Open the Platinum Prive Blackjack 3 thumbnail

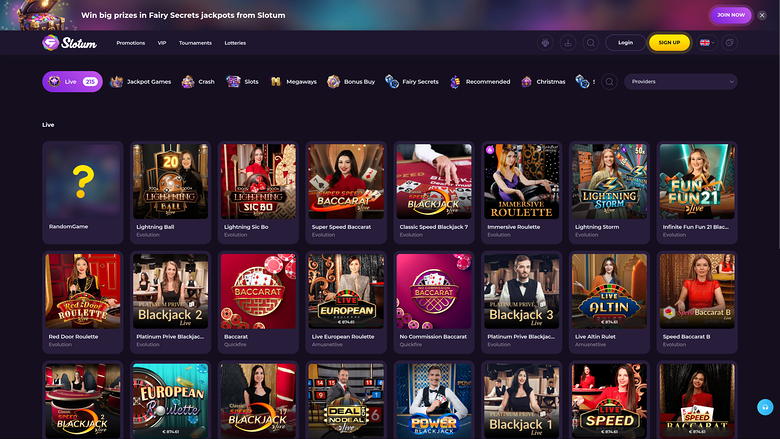click(521, 291)
